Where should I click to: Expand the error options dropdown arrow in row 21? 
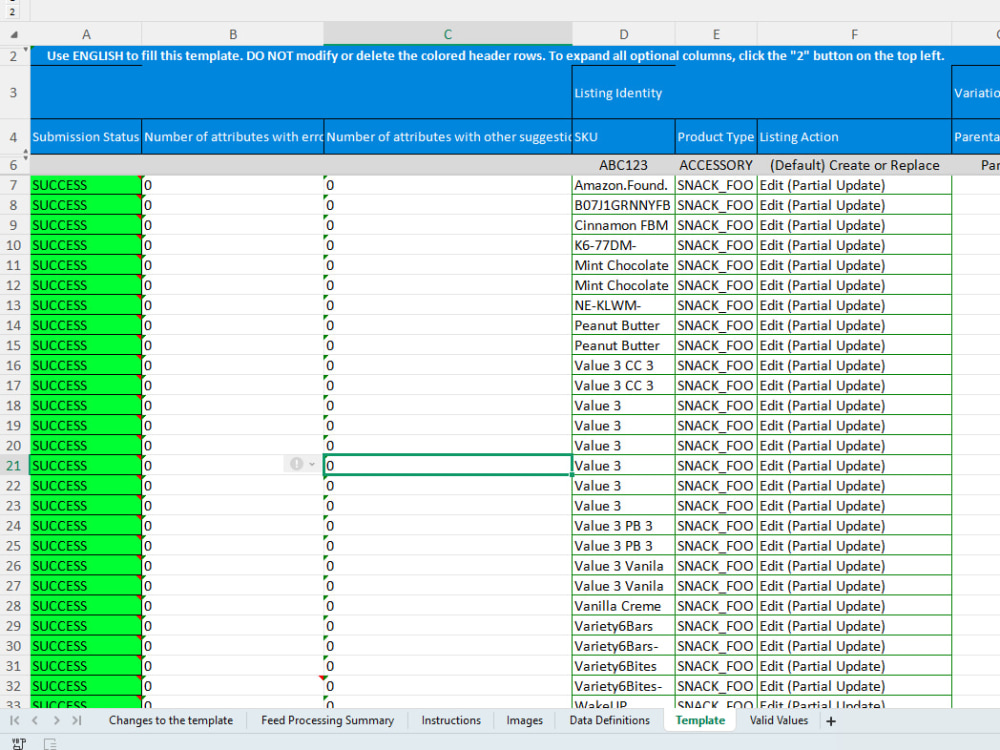pos(311,464)
